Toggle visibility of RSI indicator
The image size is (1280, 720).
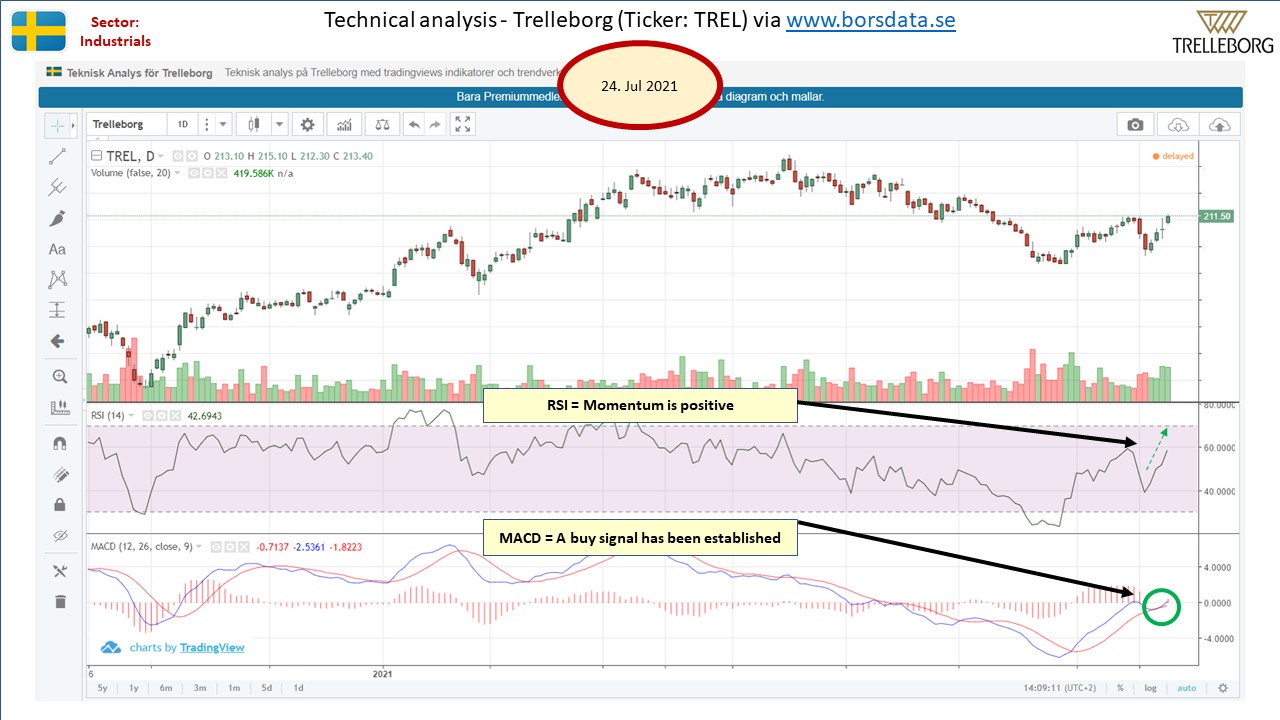coord(147,415)
